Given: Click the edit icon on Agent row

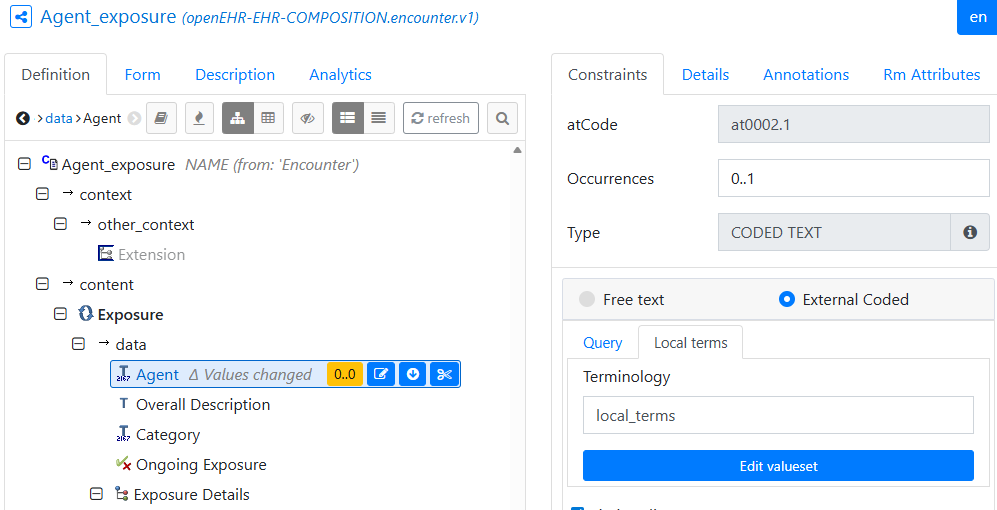Looking at the screenshot, I should [x=380, y=374].
